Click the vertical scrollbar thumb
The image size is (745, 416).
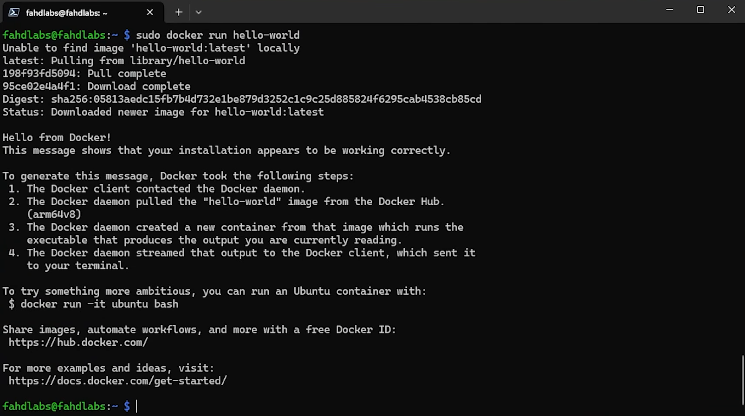(741, 383)
